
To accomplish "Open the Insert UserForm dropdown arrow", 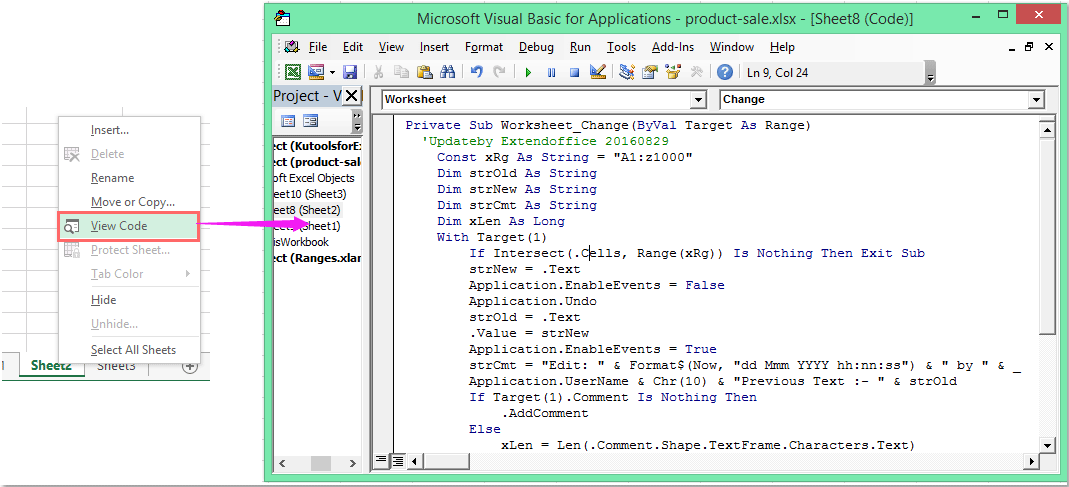I will [x=331, y=72].
